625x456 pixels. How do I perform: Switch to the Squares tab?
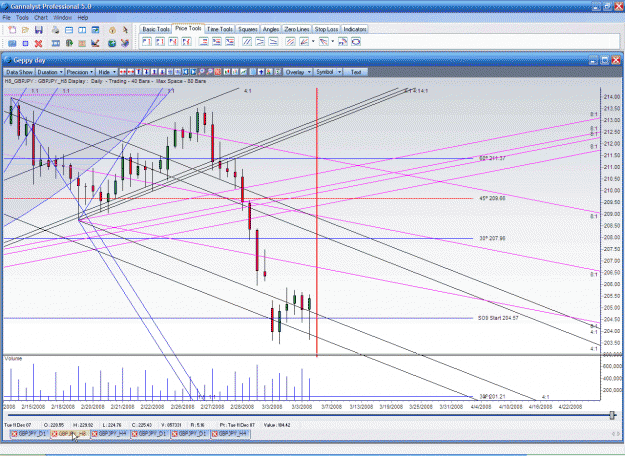pyautogui.click(x=248, y=29)
